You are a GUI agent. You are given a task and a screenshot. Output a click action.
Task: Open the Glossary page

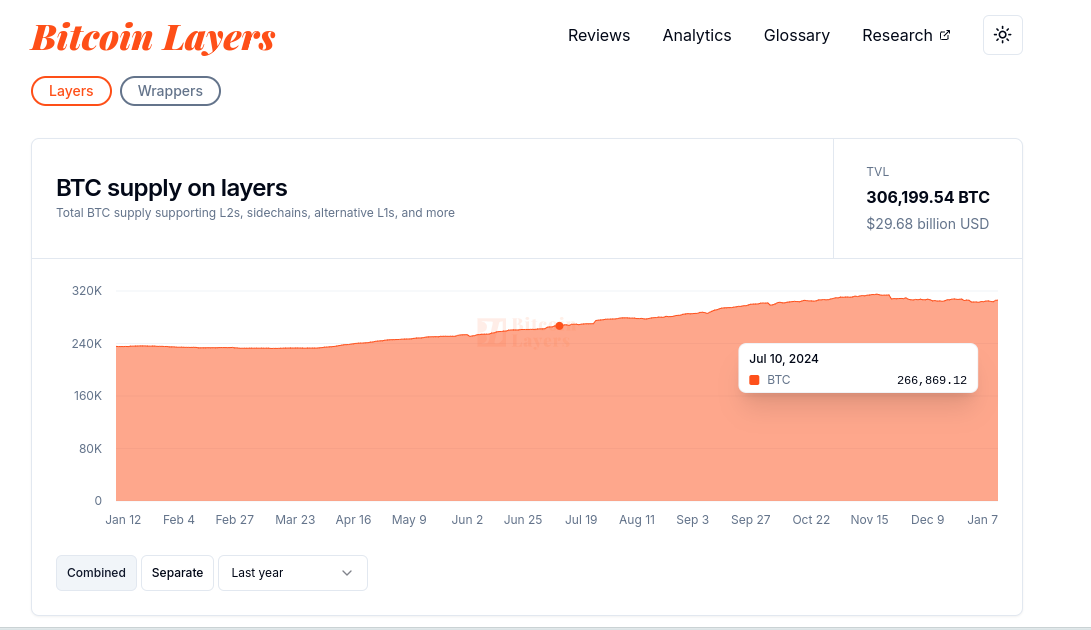point(796,35)
